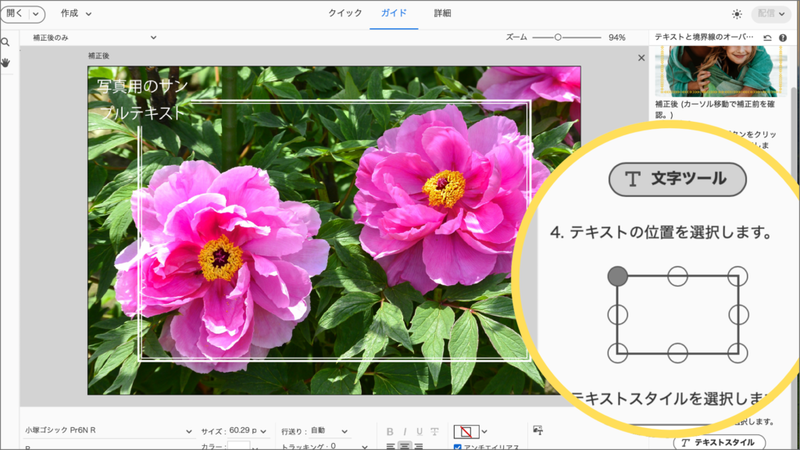The width and height of the screenshot is (800, 450).
Task: Open the text style swatch dropdown arrow
Action: (484, 432)
